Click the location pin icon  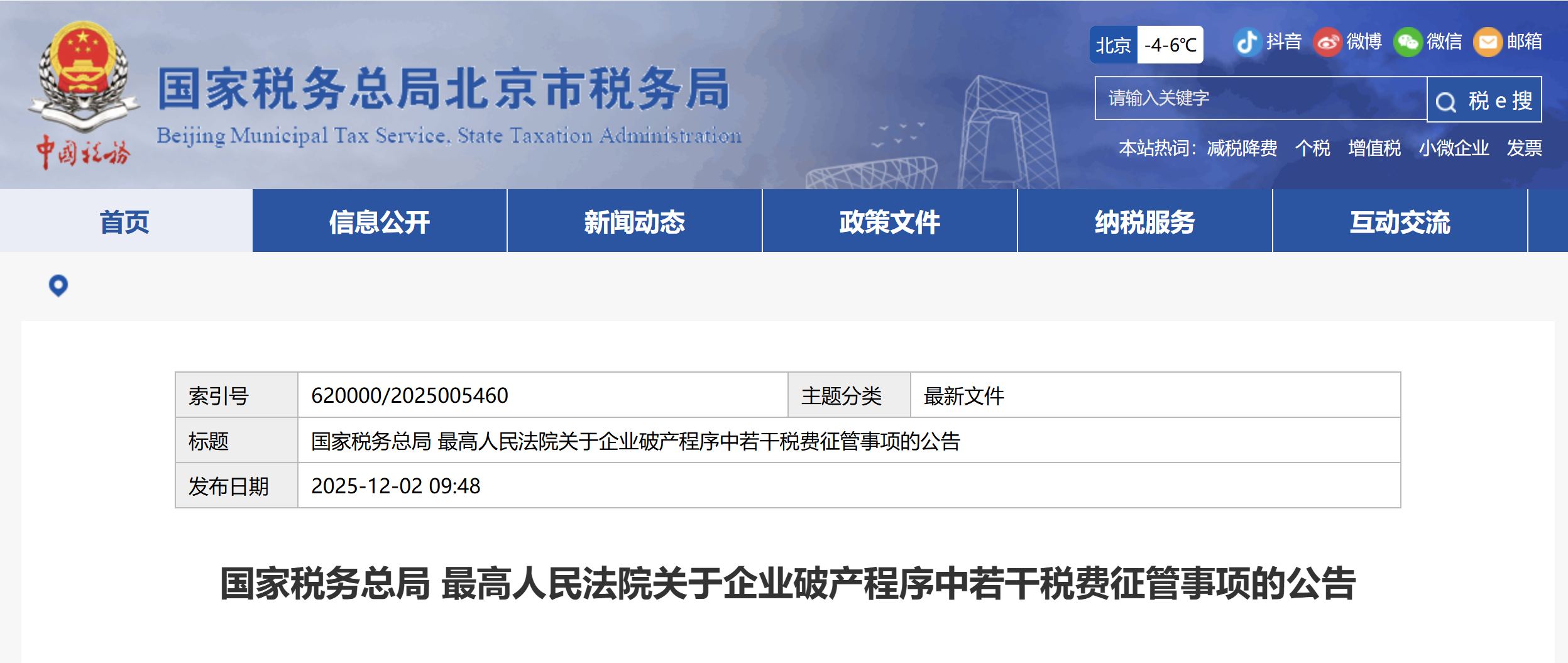pos(58,285)
